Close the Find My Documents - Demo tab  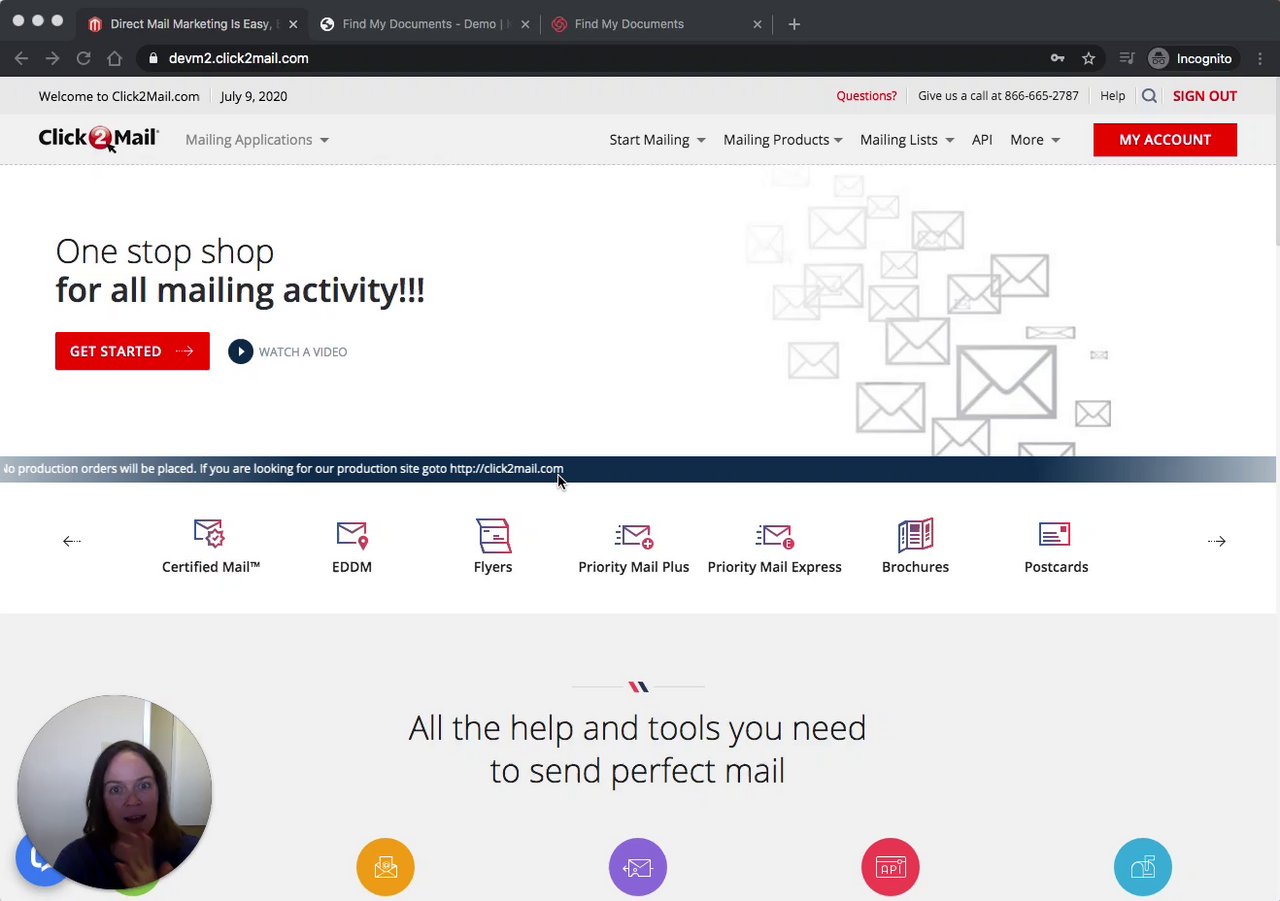pos(525,24)
